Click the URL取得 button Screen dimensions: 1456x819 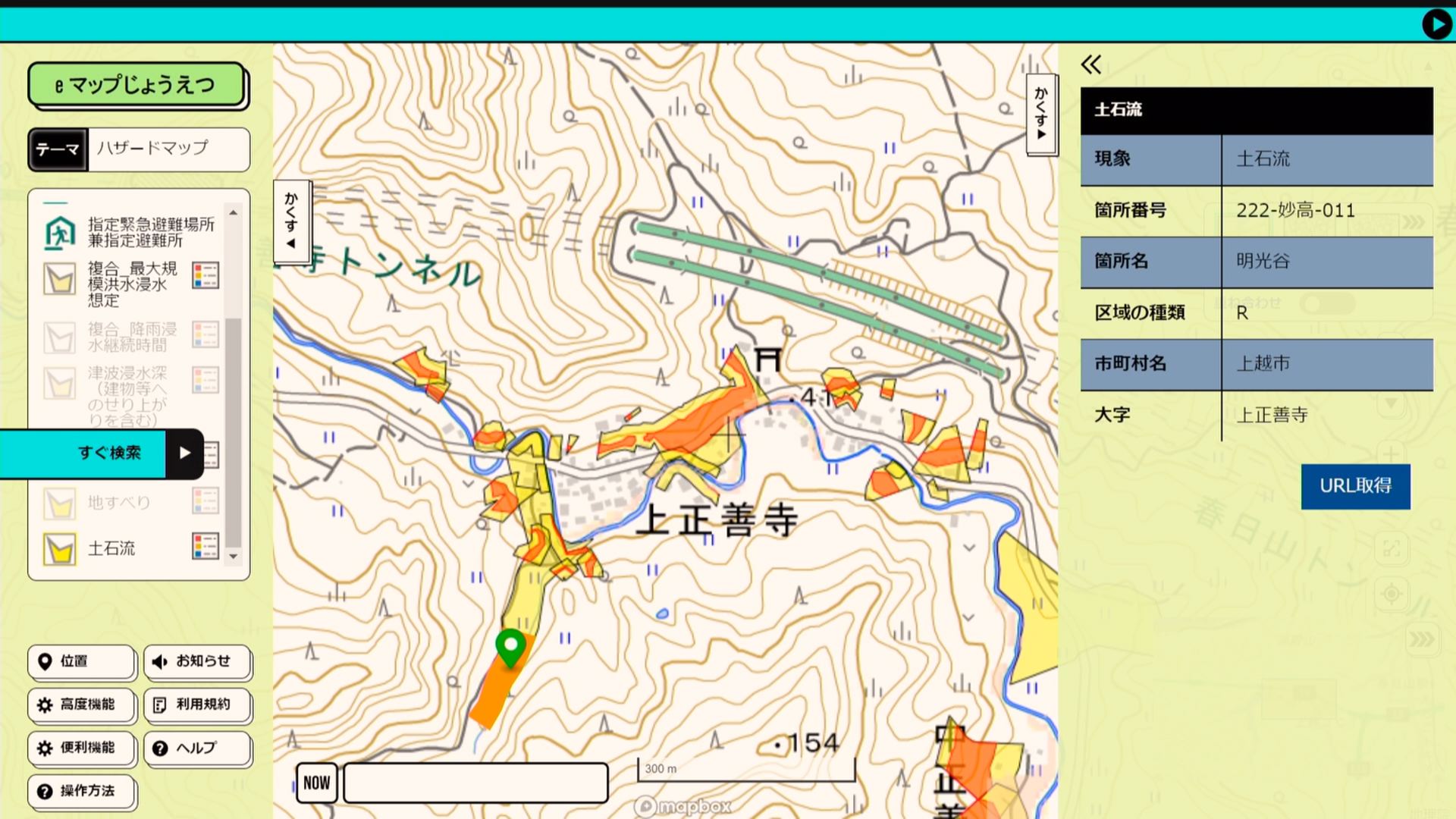1355,486
